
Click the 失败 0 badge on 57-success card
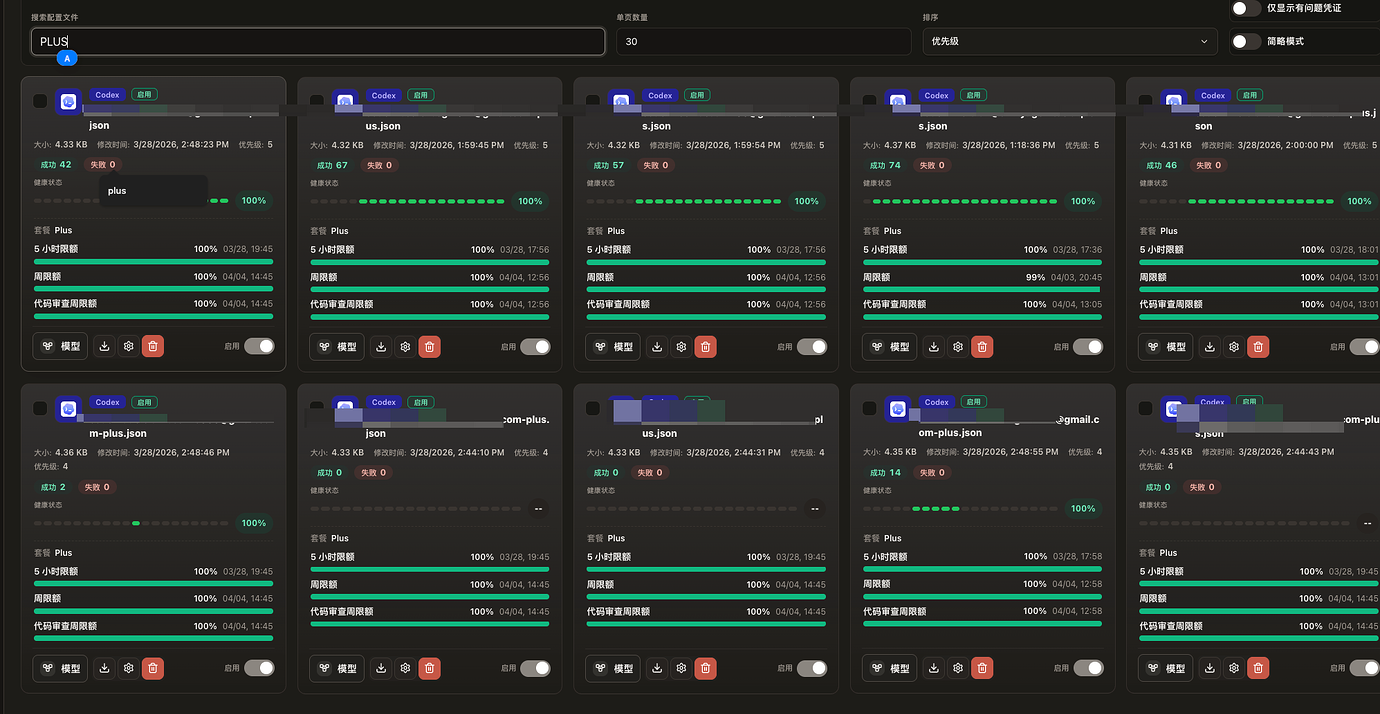coord(654,165)
